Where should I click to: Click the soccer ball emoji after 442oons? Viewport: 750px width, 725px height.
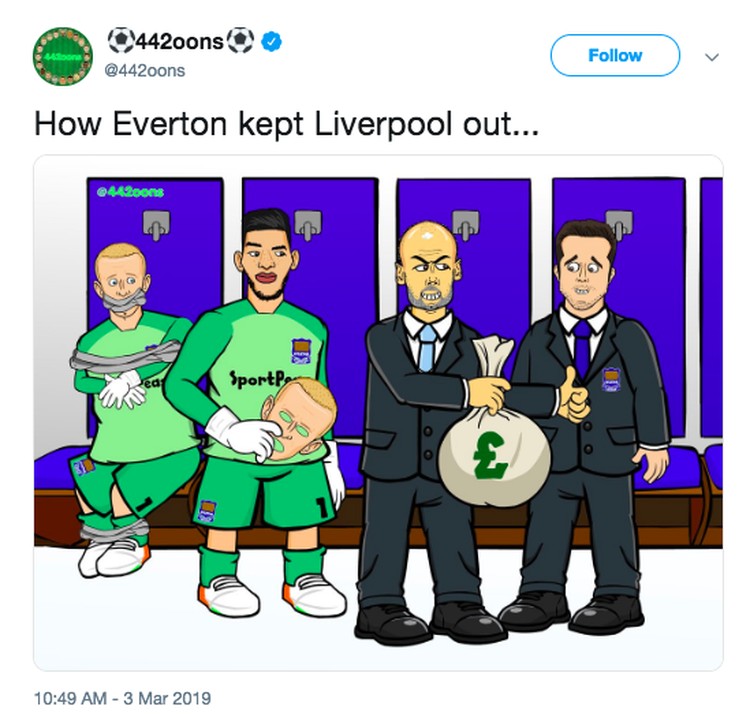click(x=241, y=40)
